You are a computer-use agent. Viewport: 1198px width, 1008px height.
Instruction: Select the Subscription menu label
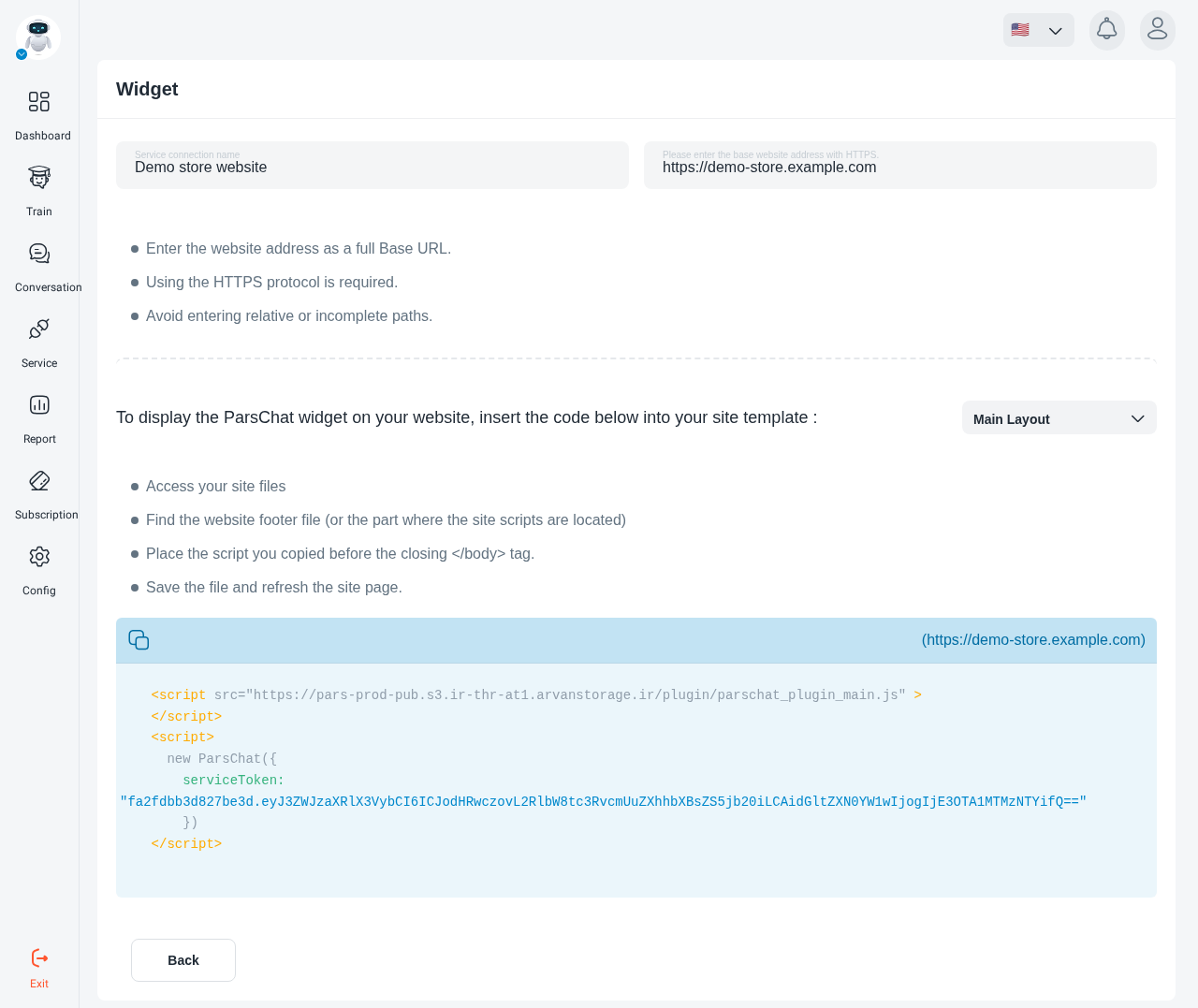[x=47, y=515]
